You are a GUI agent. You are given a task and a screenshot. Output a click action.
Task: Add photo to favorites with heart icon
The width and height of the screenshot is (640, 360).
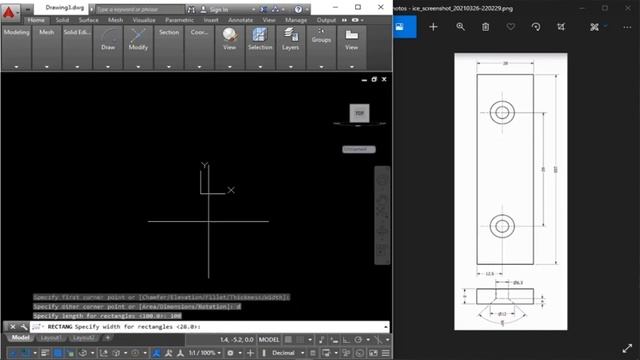click(x=511, y=27)
